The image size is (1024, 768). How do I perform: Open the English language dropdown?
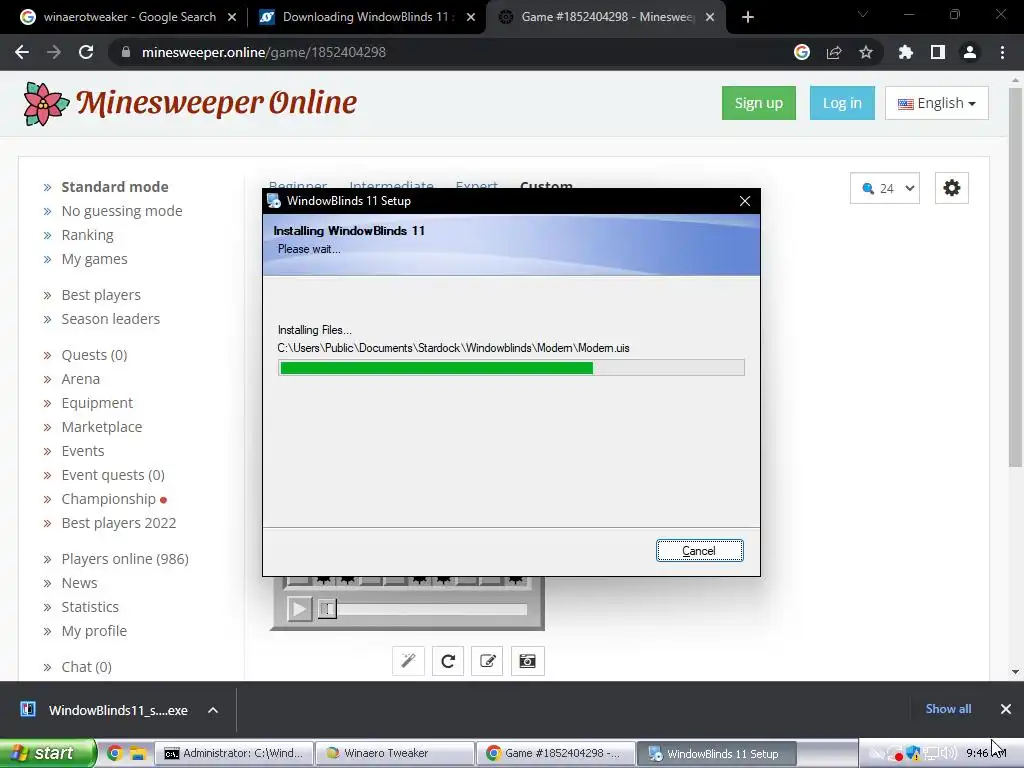[x=936, y=103]
